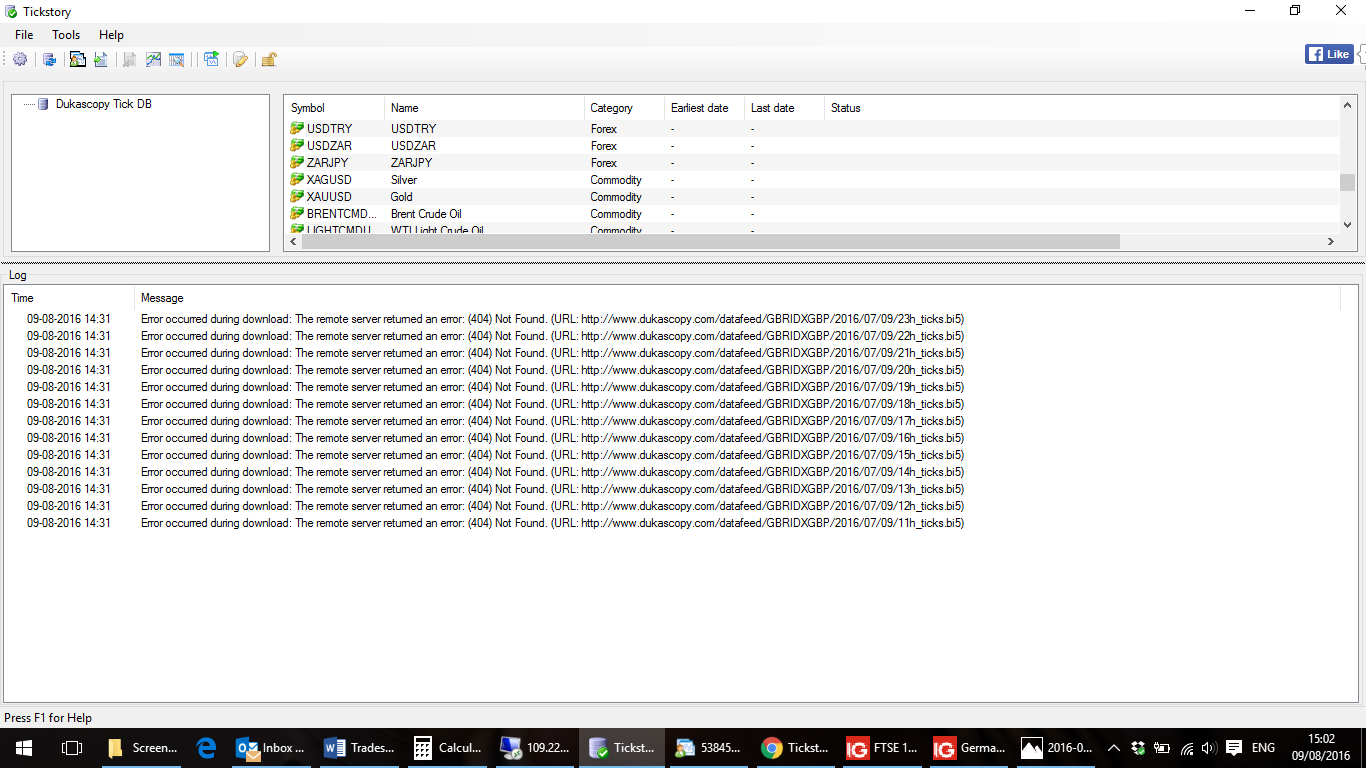This screenshot has height=768, width=1366.
Task: Click the symbol list scroll-up arrow
Action: [x=1347, y=105]
